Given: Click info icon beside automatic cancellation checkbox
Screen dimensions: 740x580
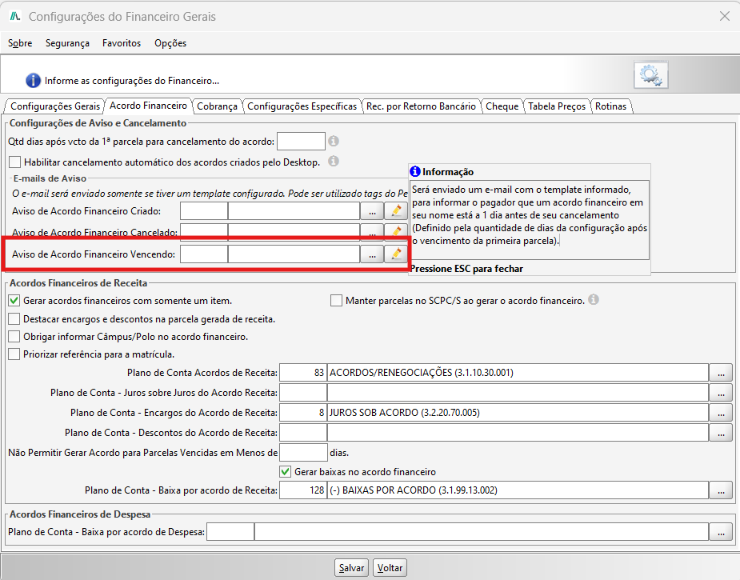Looking at the screenshot, I should 334,161.
